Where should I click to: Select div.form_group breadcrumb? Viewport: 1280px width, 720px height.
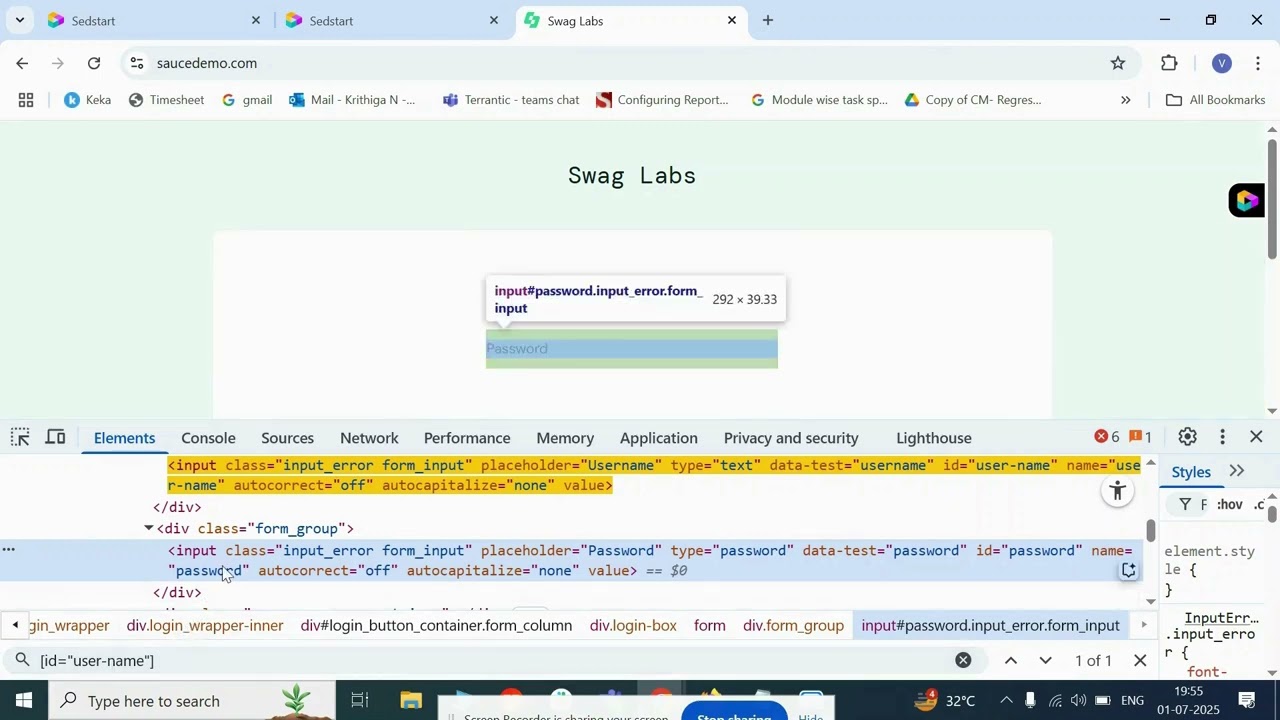(794, 626)
